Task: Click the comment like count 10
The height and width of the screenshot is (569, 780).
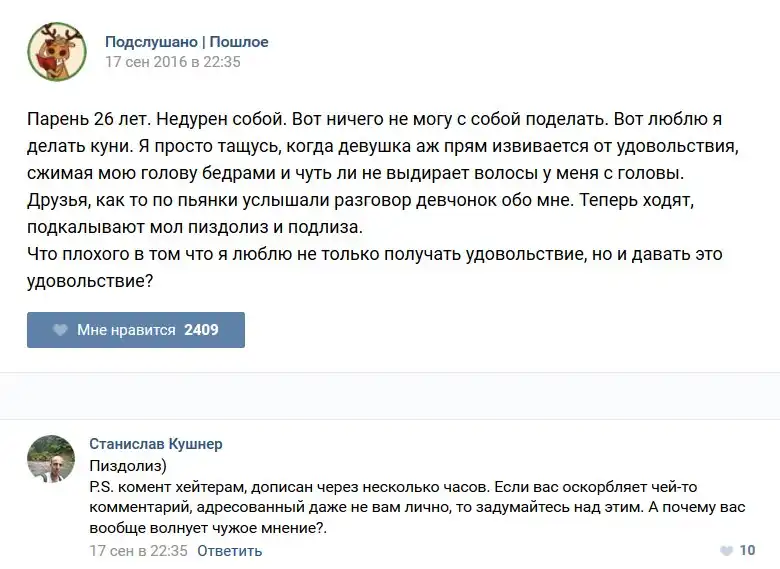Action: [747, 551]
